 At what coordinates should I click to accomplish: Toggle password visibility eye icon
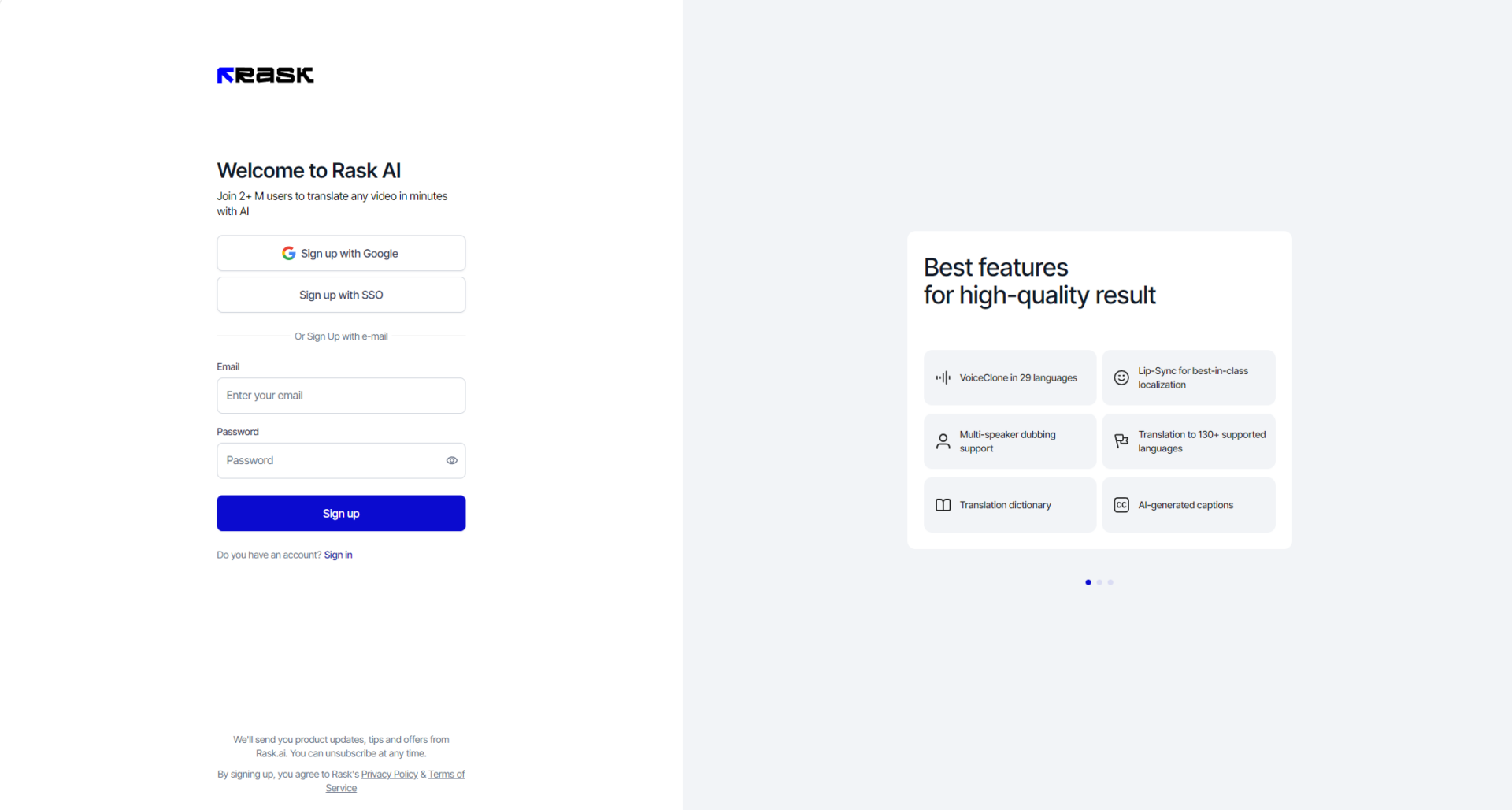[x=452, y=460]
